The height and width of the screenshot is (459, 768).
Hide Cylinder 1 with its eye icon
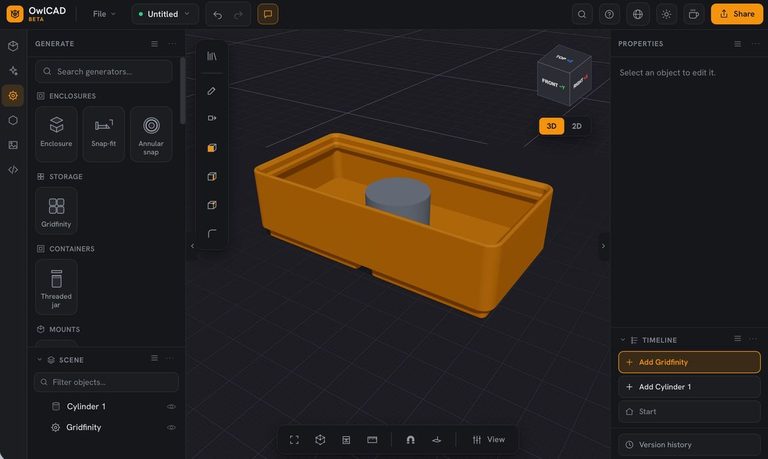pyautogui.click(x=171, y=407)
